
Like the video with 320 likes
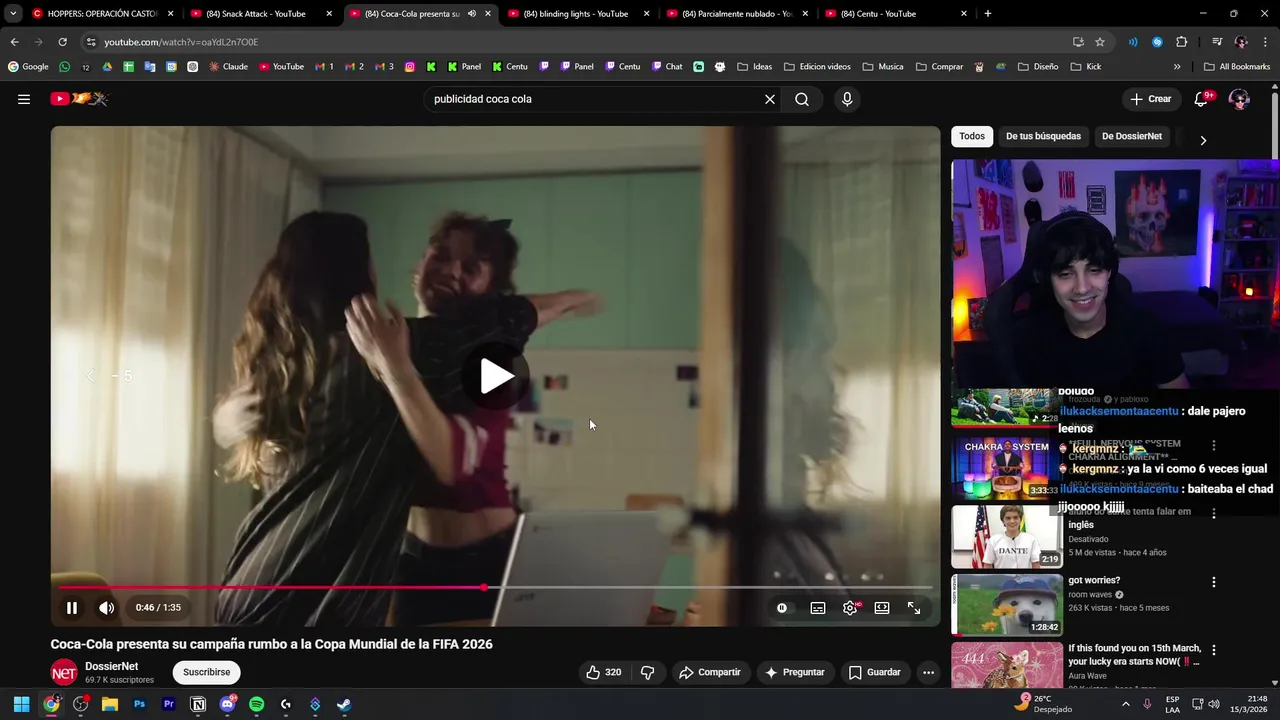pyautogui.click(x=603, y=672)
